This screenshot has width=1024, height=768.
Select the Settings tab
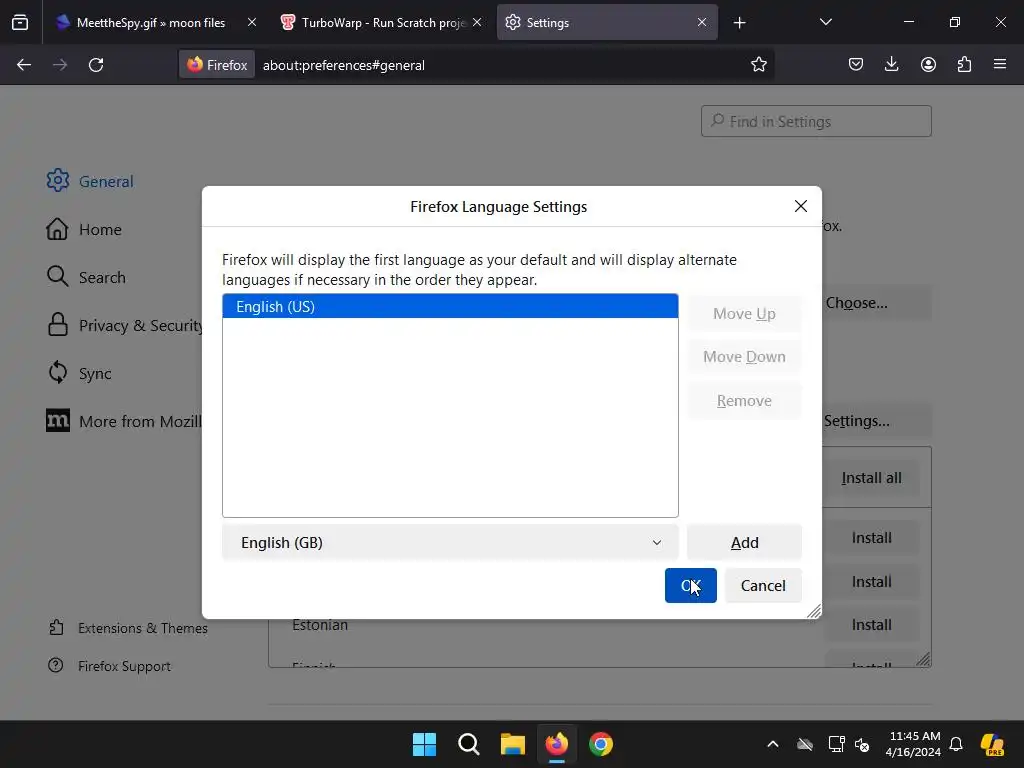(x=607, y=23)
